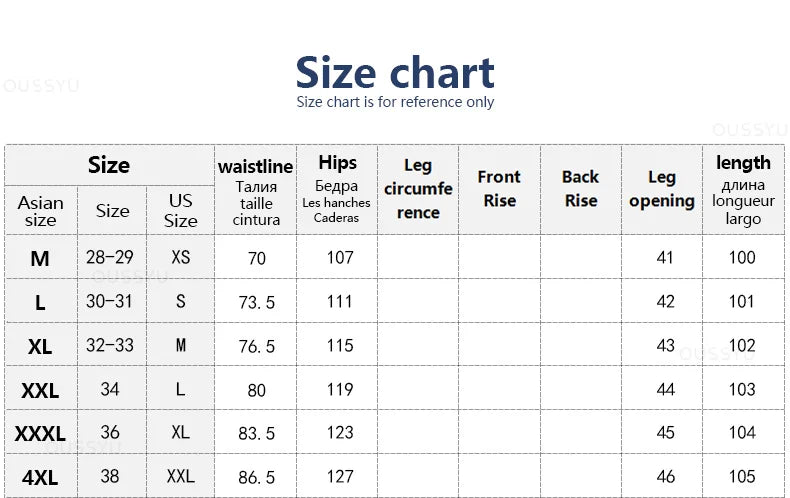Click the "Asian size" sub-header cell
Screen dimensions: 790x498
(x=40, y=210)
